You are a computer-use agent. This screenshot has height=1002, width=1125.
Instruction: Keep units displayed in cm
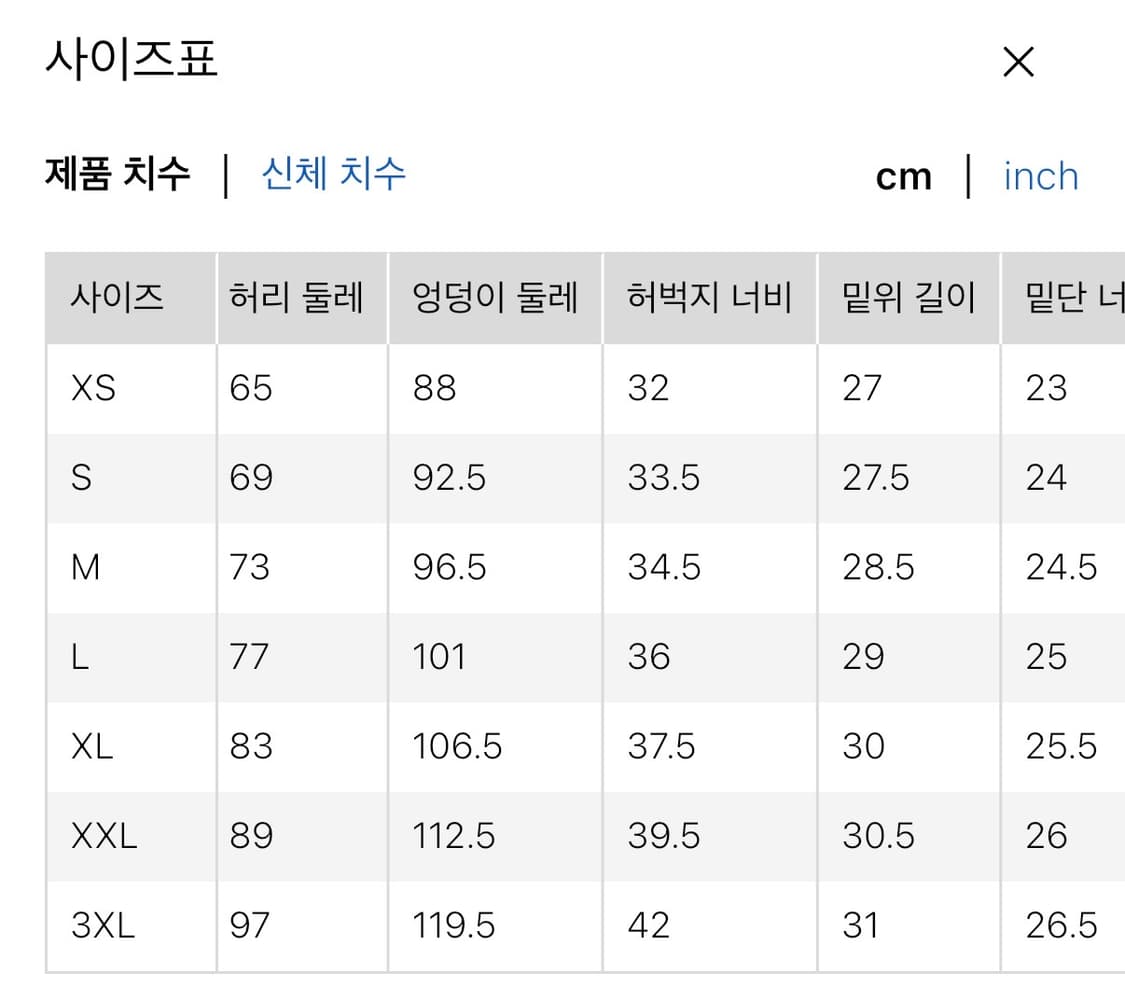pyautogui.click(x=903, y=175)
